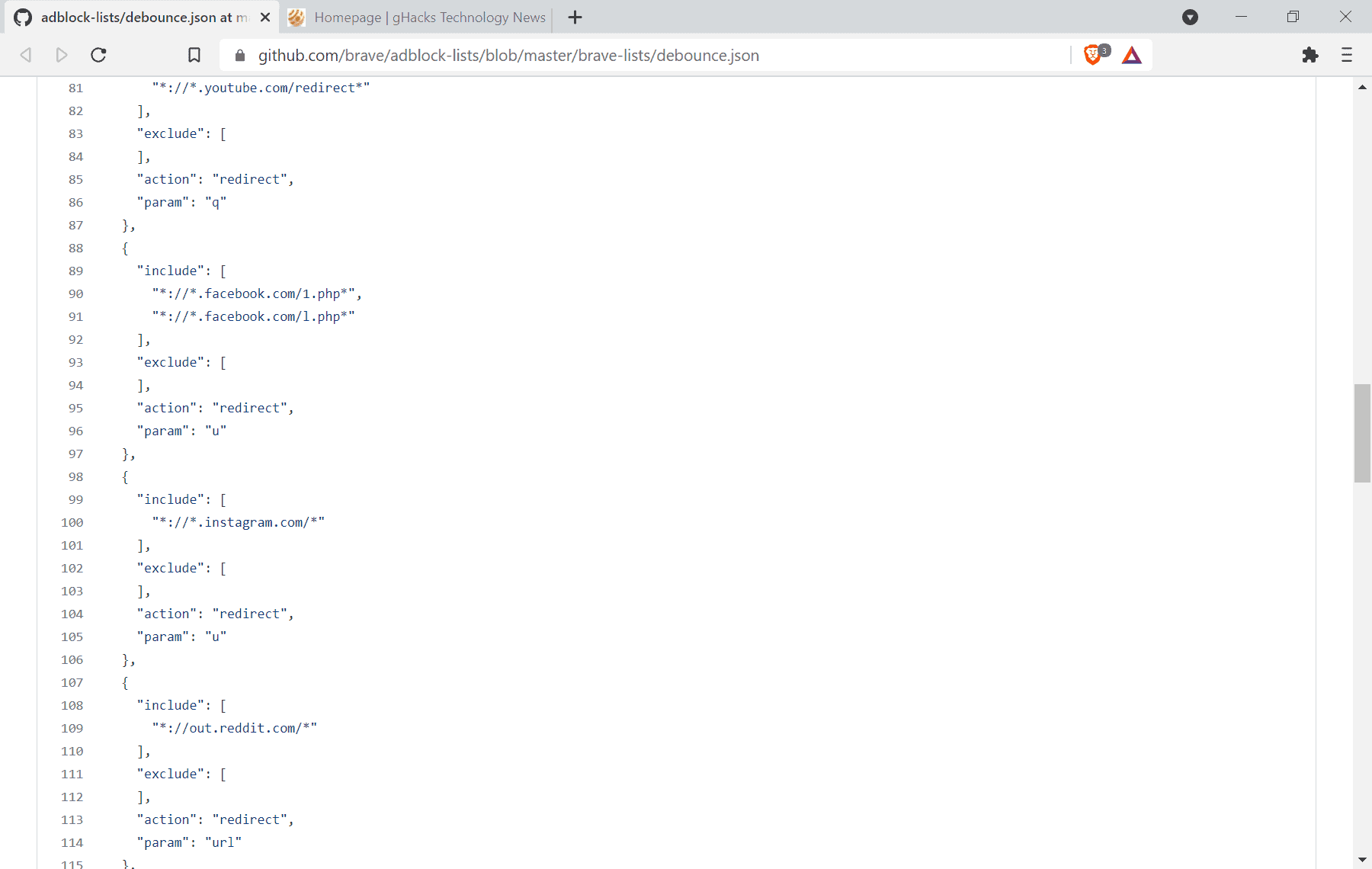
Task: Reload the current page
Action: coord(98,55)
